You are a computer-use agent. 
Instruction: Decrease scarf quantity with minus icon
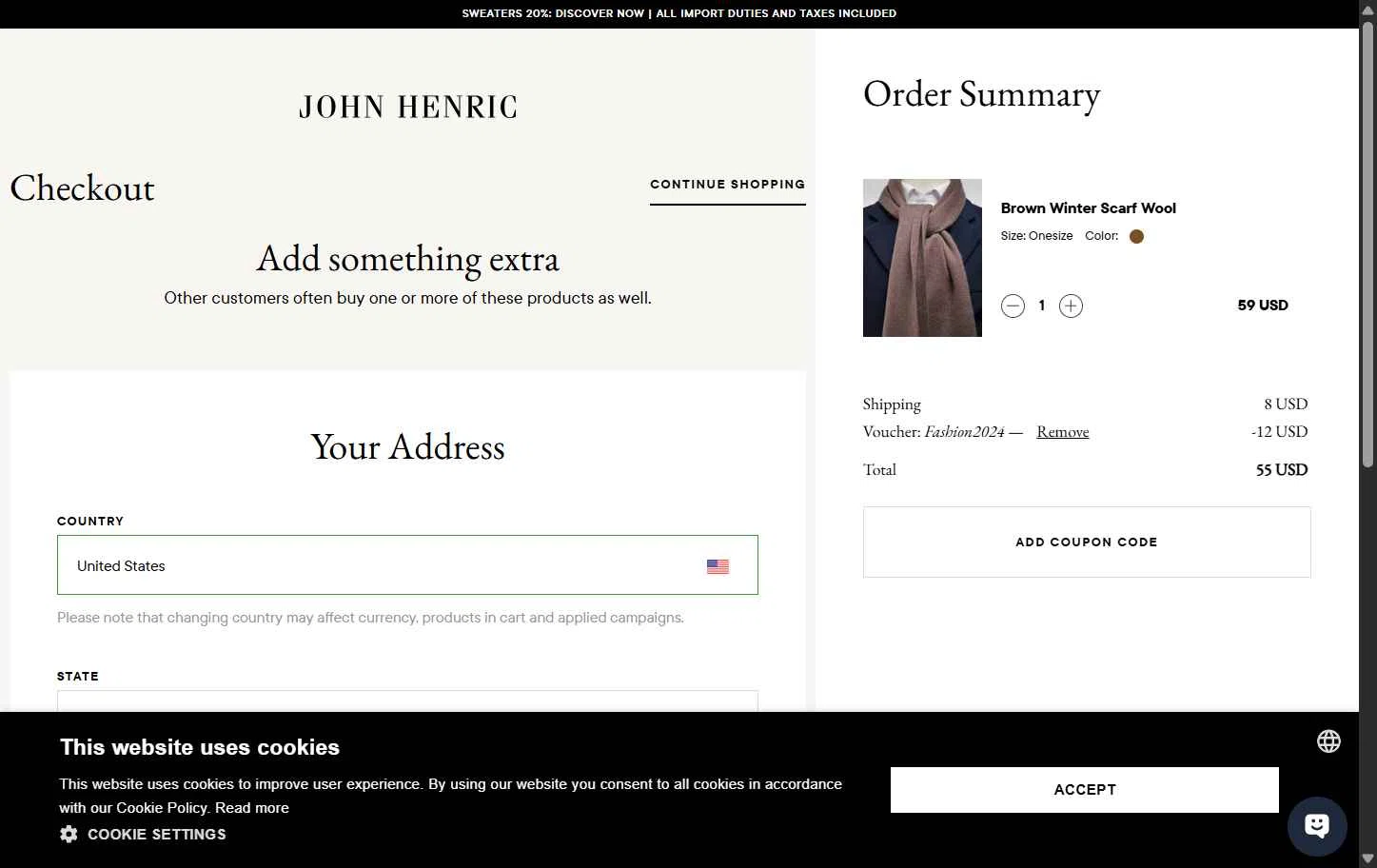[x=1013, y=306]
